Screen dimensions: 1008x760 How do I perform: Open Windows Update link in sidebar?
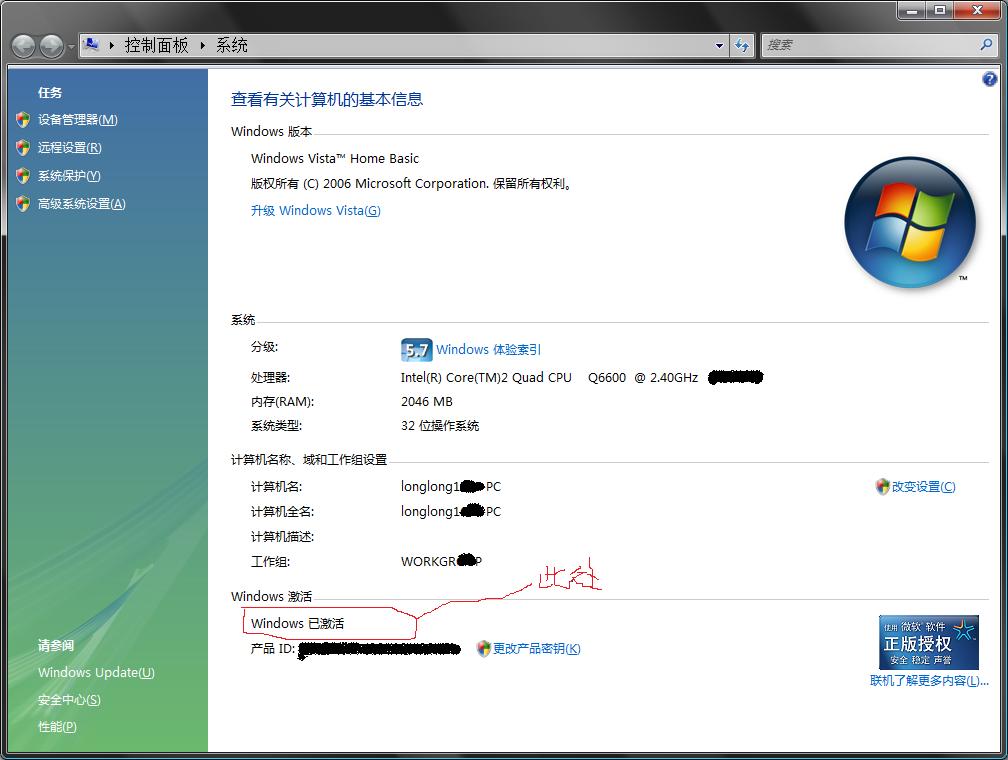coord(96,673)
